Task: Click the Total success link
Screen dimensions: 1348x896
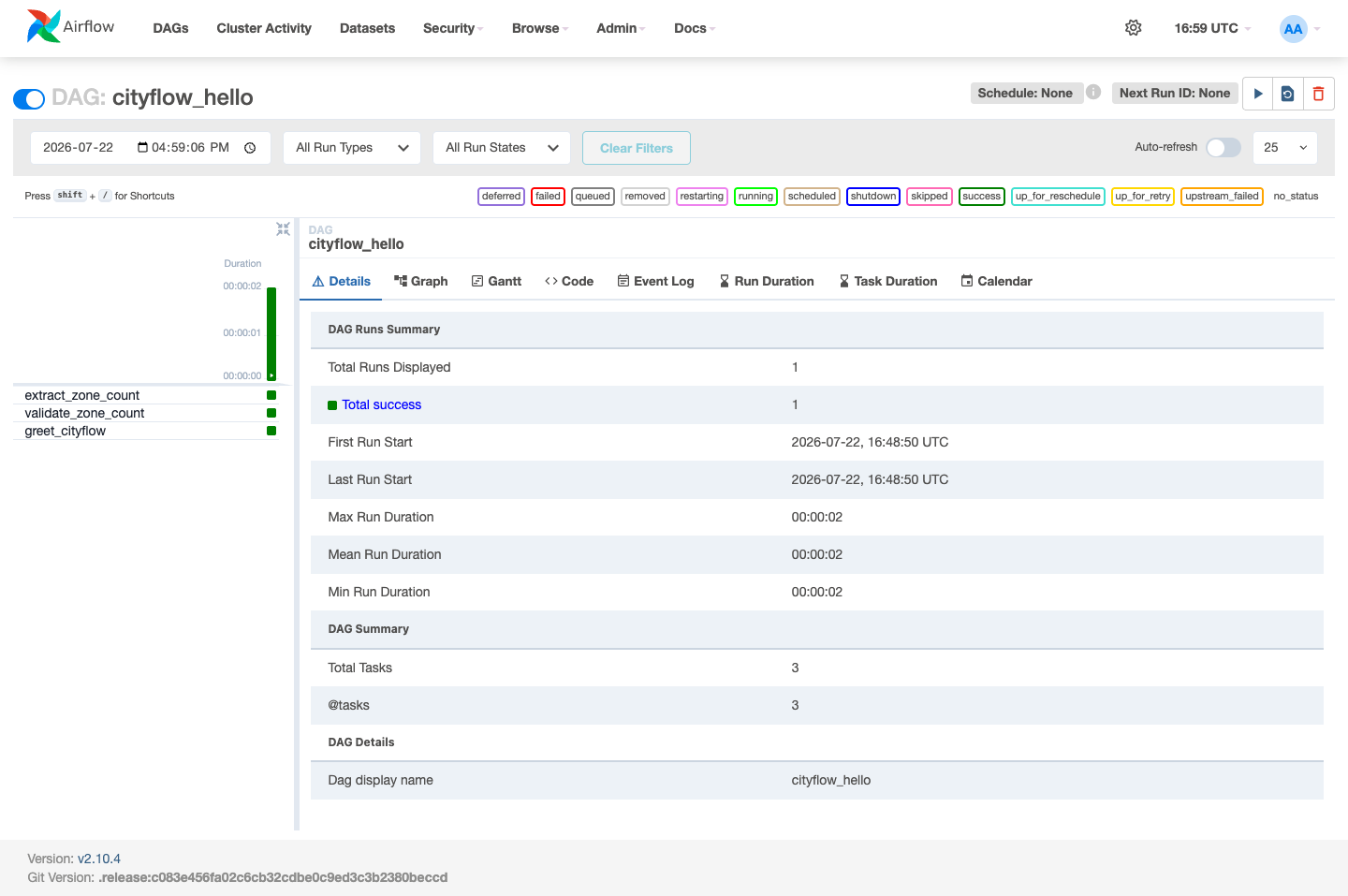Action: pyautogui.click(x=381, y=404)
